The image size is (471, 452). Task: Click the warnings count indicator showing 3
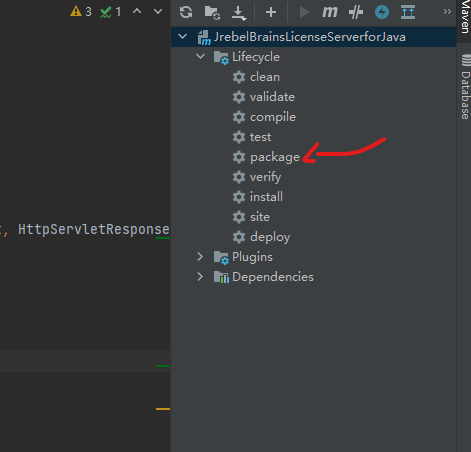81,12
